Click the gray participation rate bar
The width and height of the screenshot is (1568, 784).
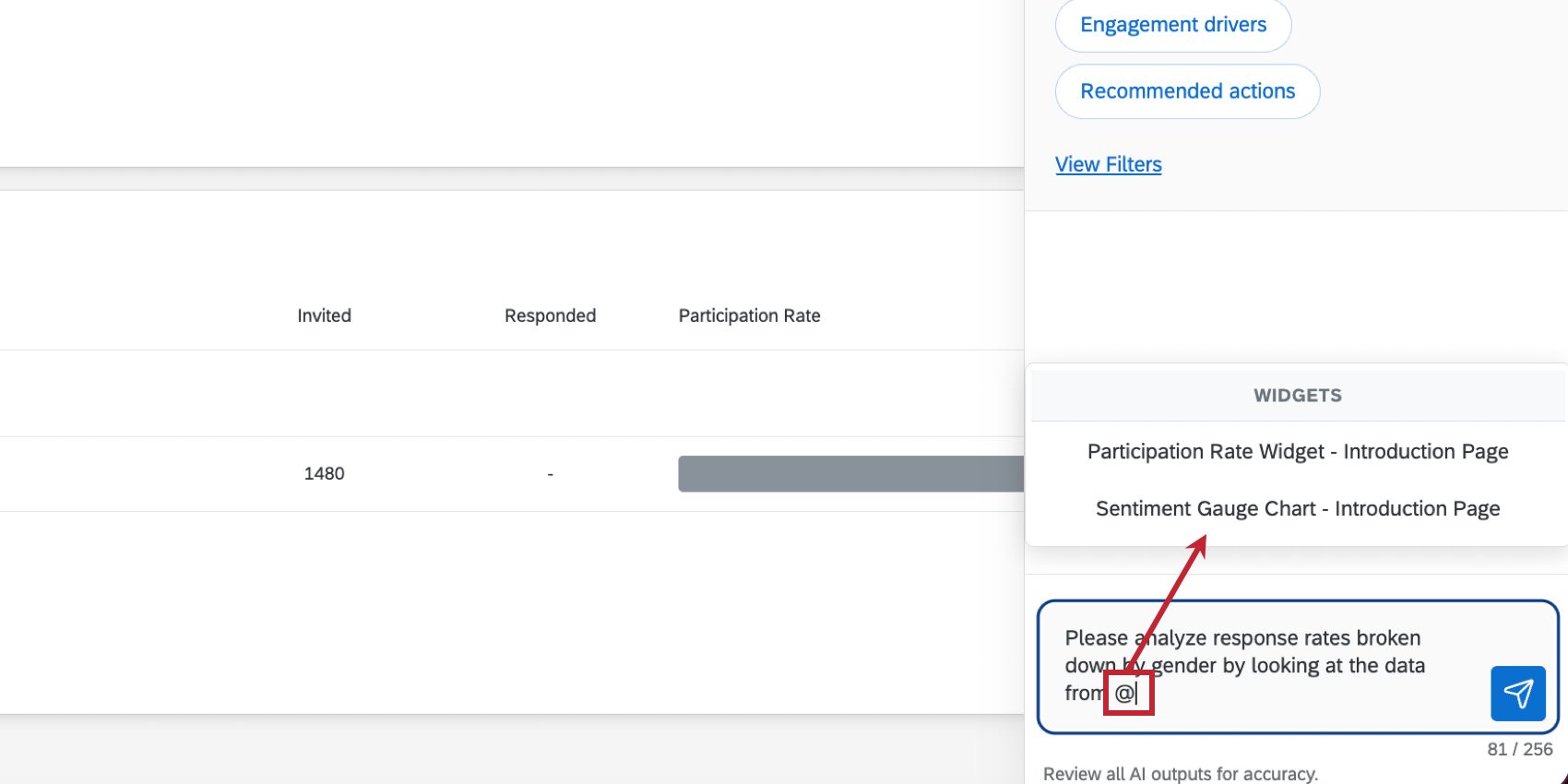point(850,474)
